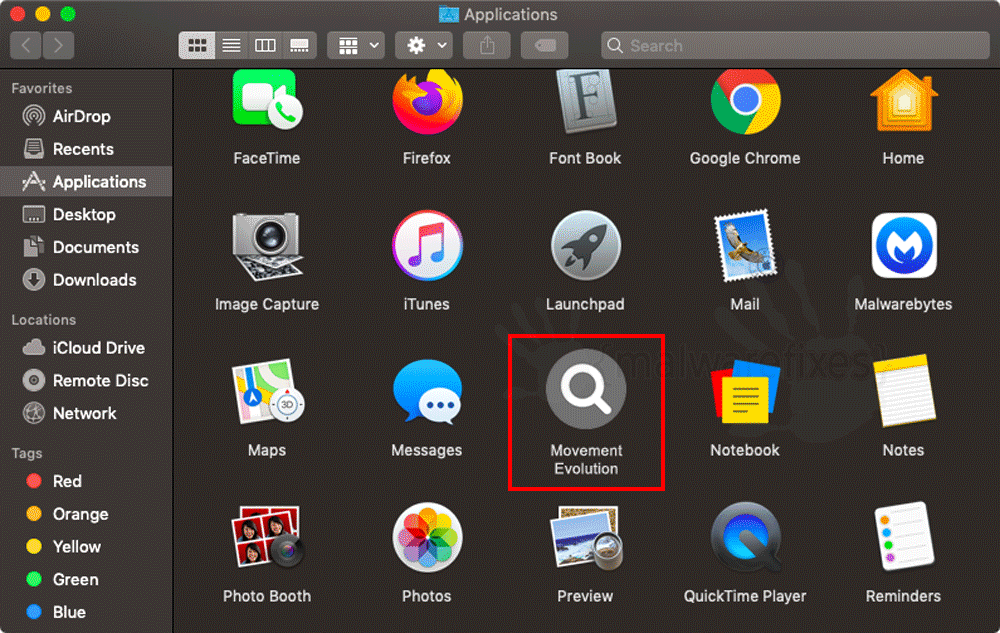Open AirDrop in the sidebar
This screenshot has height=633, width=1000.
point(86,116)
